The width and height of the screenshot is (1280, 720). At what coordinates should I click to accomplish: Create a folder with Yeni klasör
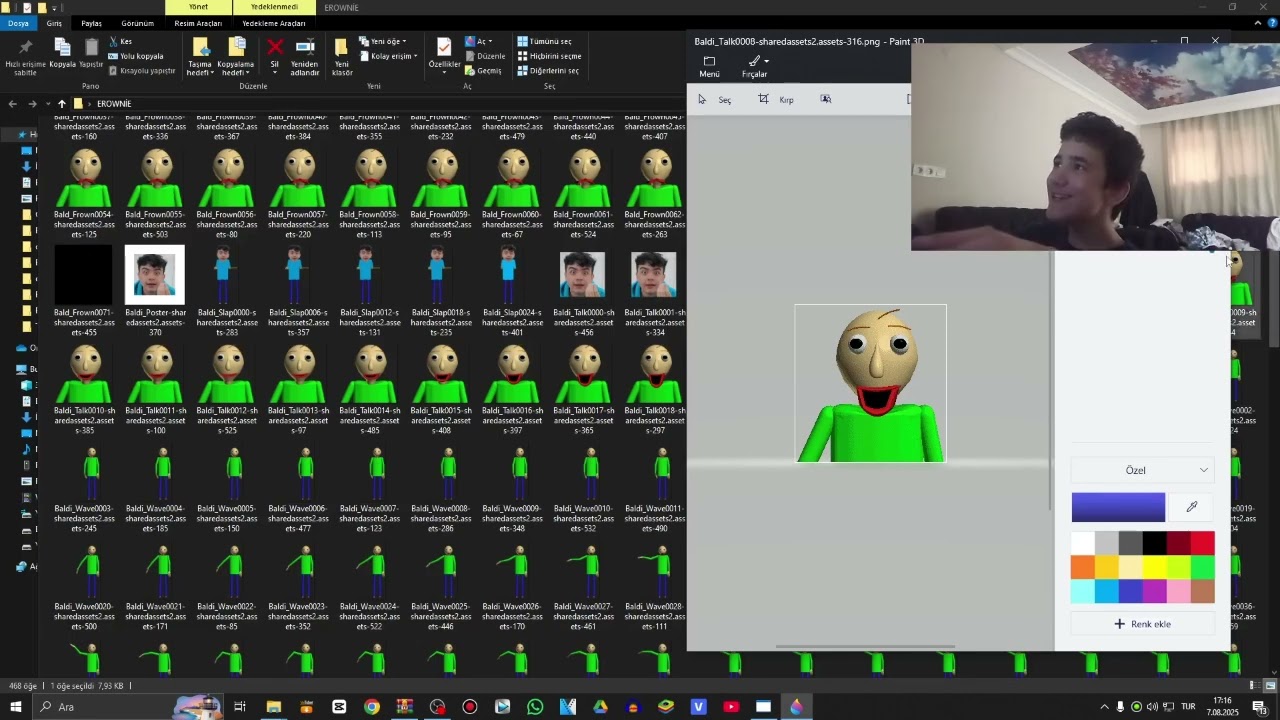(342, 57)
